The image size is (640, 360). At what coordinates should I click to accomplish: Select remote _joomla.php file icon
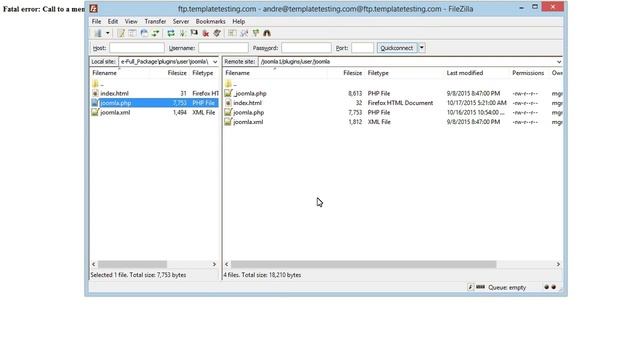[x=228, y=93]
